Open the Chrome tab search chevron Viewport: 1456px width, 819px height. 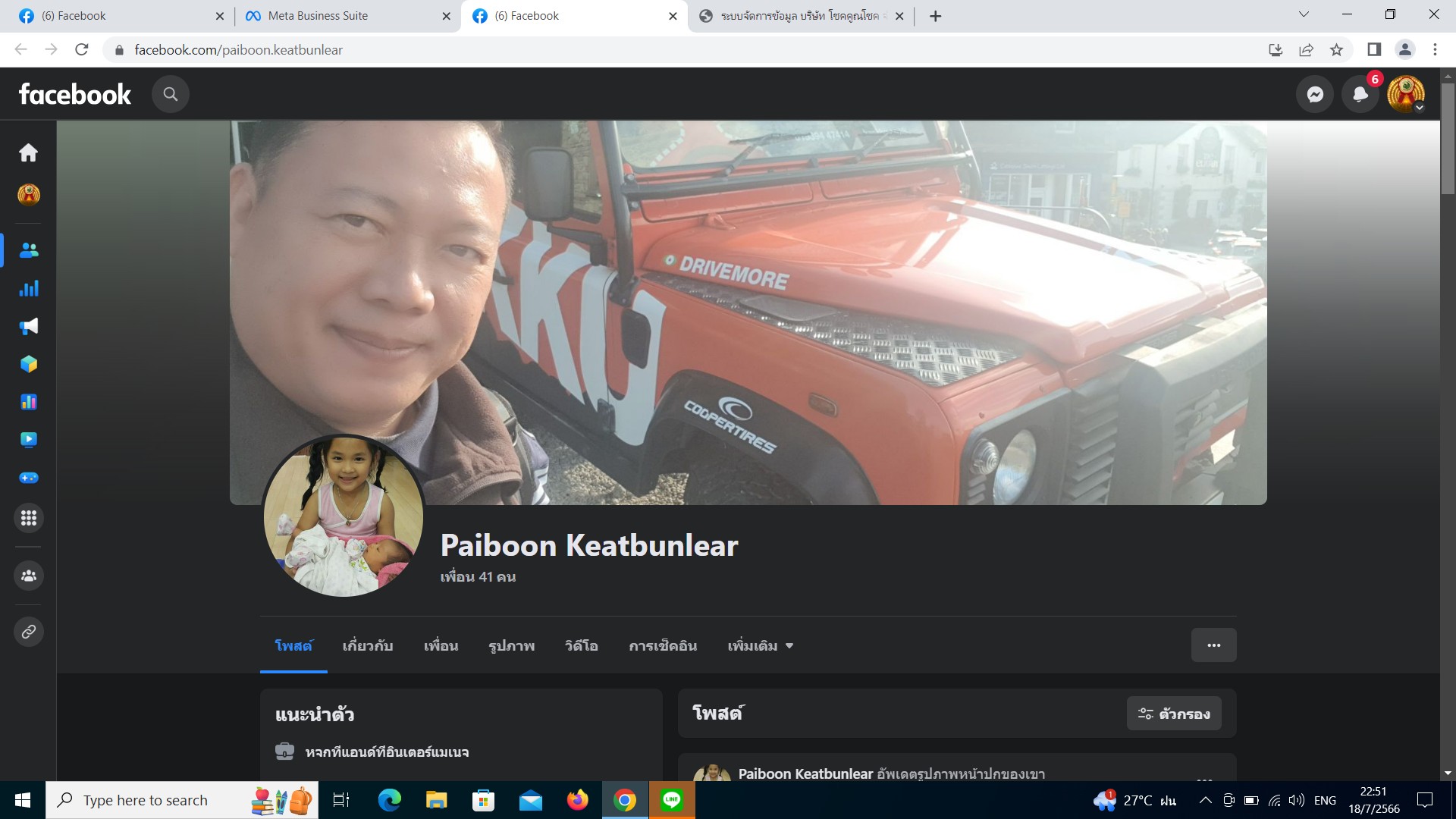pos(1304,14)
